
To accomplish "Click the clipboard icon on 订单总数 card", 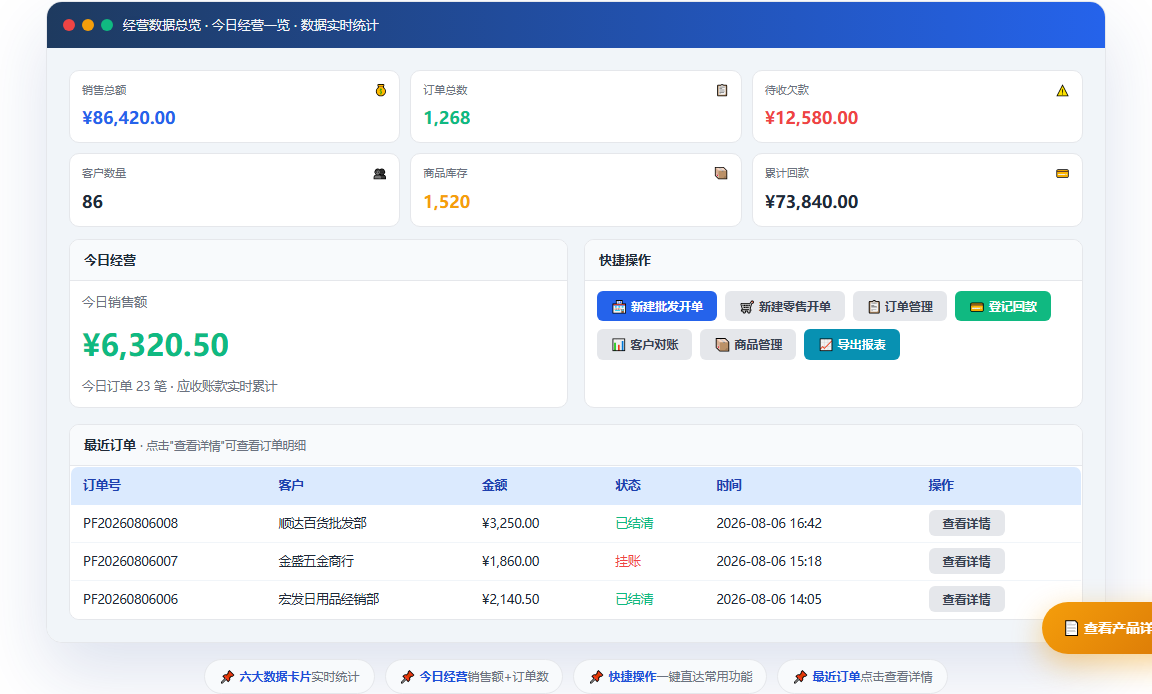I will pyautogui.click(x=722, y=90).
